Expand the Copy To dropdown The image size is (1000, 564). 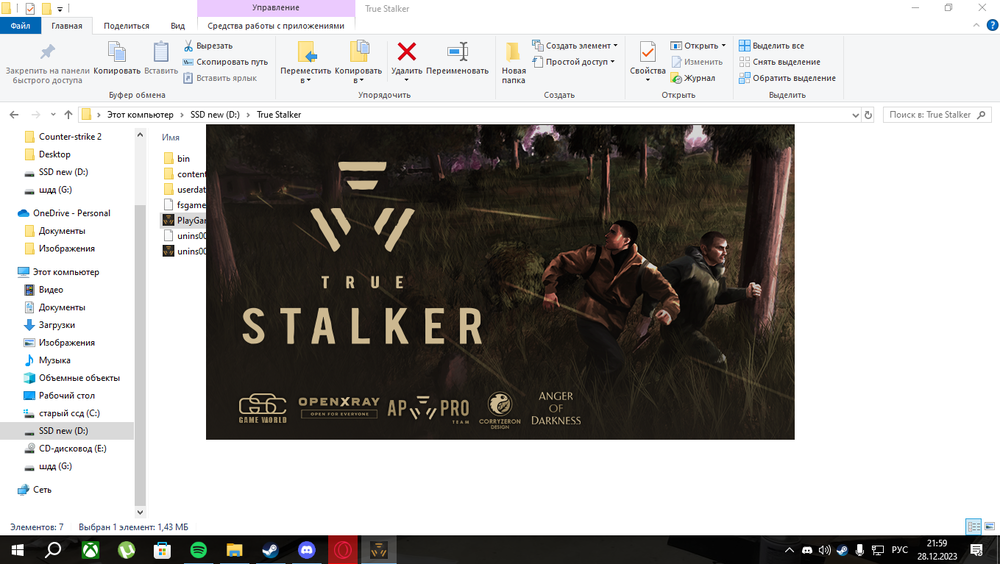[358, 80]
